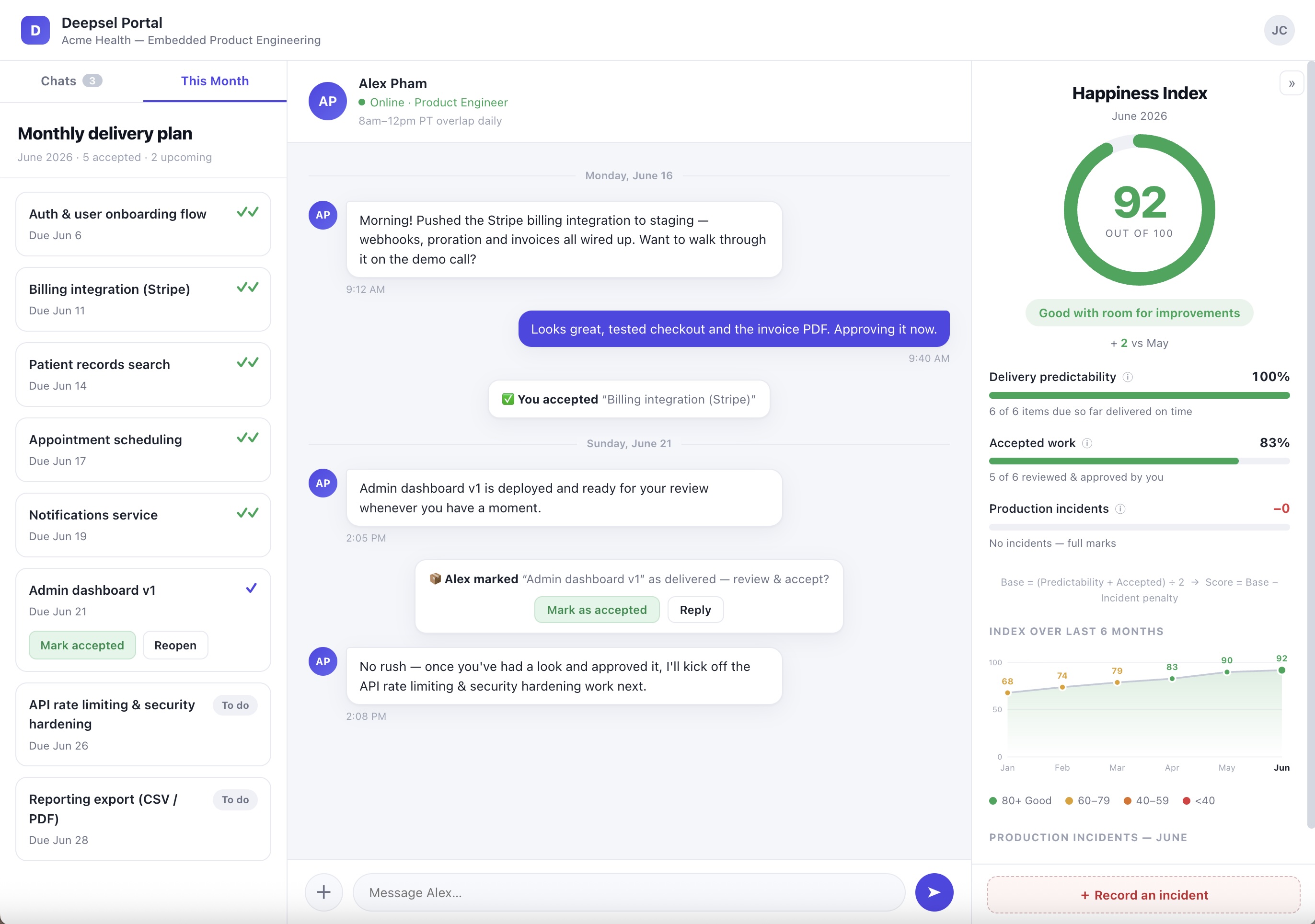
Task: Click the Message Alex input field
Action: [x=629, y=892]
